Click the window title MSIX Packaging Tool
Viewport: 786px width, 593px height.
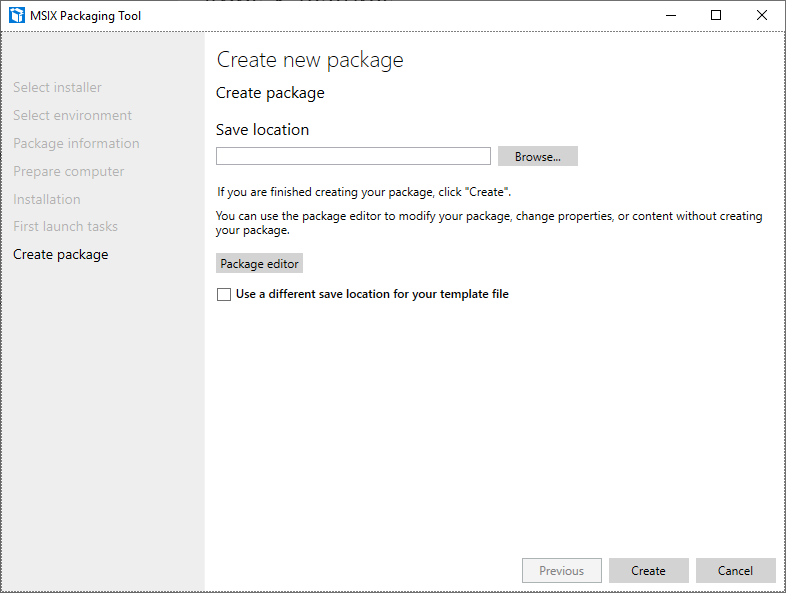click(x=85, y=16)
